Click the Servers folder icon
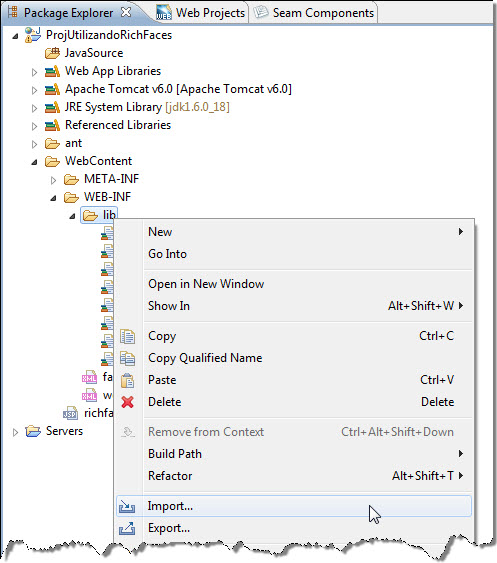The image size is (497, 563). (33, 431)
